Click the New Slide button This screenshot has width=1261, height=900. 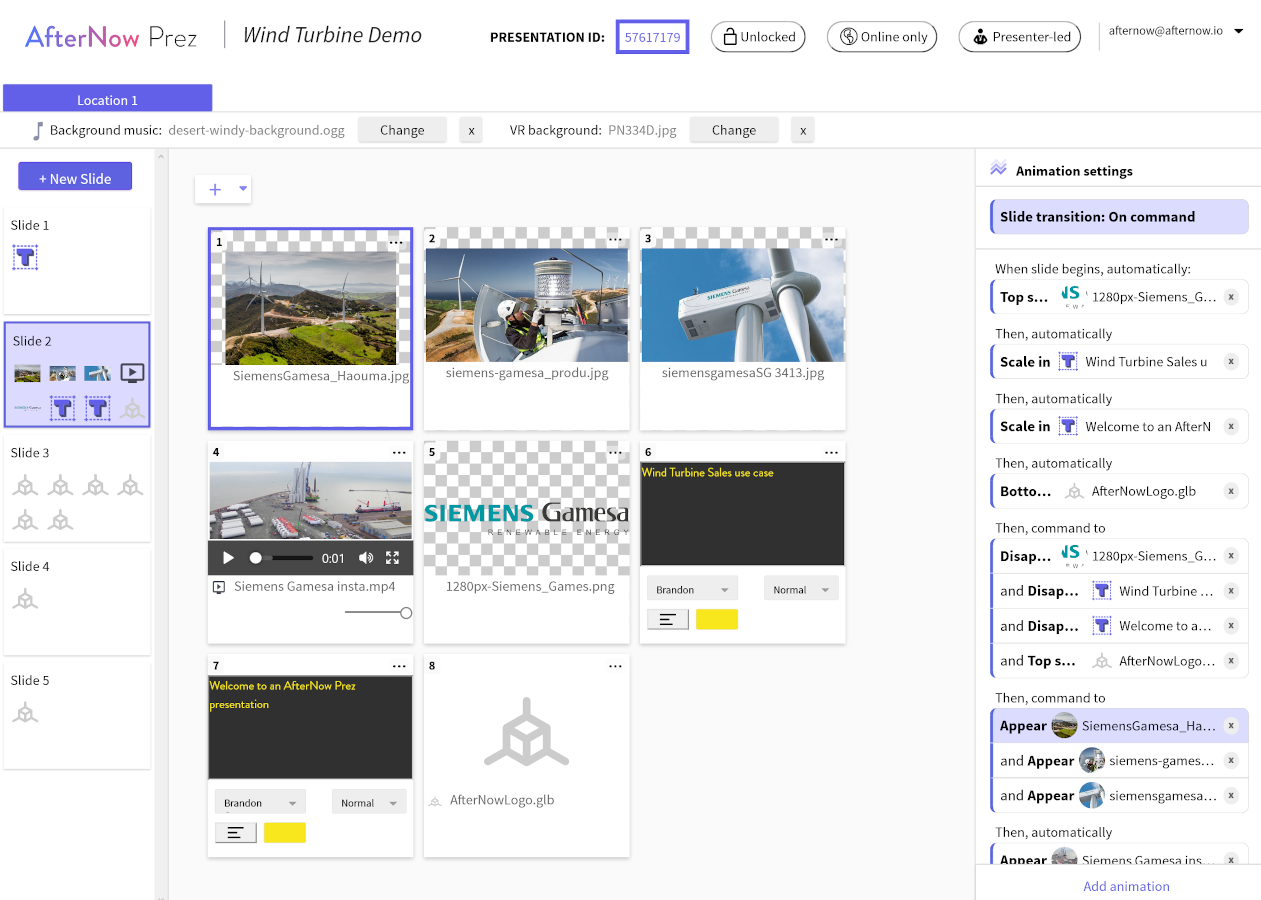tap(75, 178)
